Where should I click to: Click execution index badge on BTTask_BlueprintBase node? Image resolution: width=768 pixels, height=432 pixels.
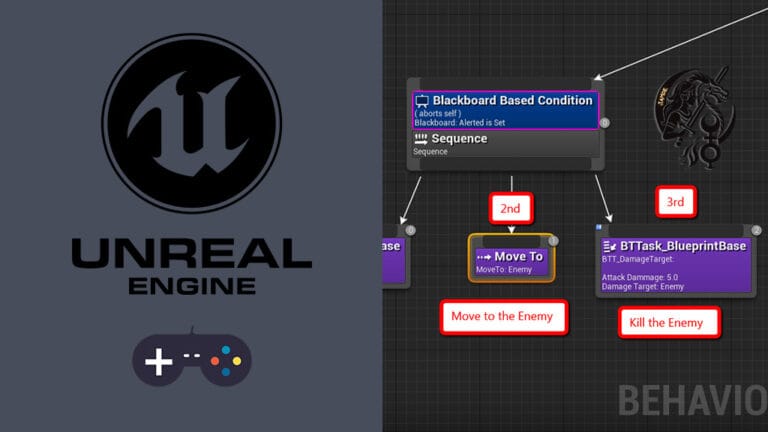click(756, 230)
